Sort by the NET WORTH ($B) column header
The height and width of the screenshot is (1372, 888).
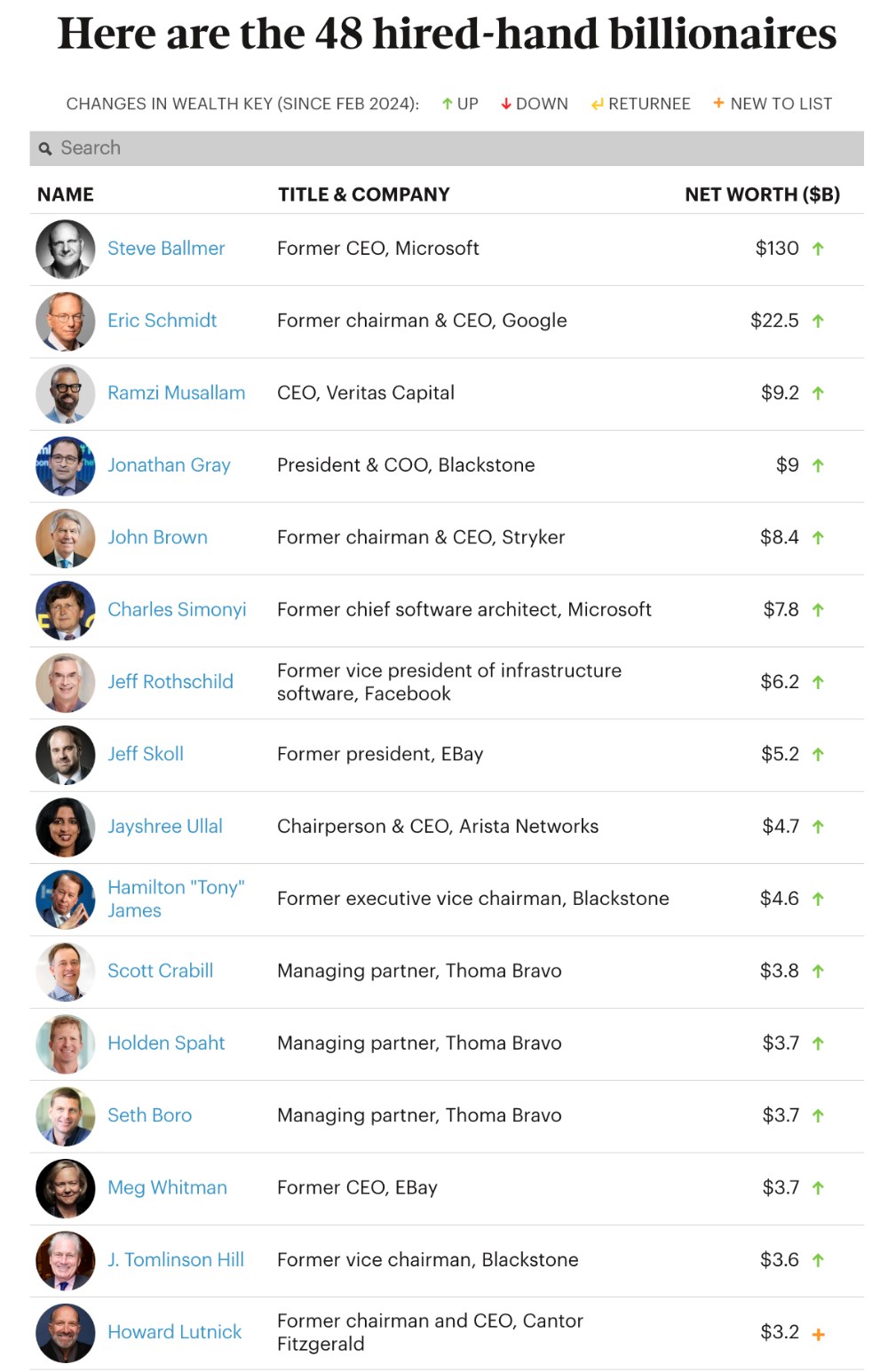pyautogui.click(x=762, y=194)
